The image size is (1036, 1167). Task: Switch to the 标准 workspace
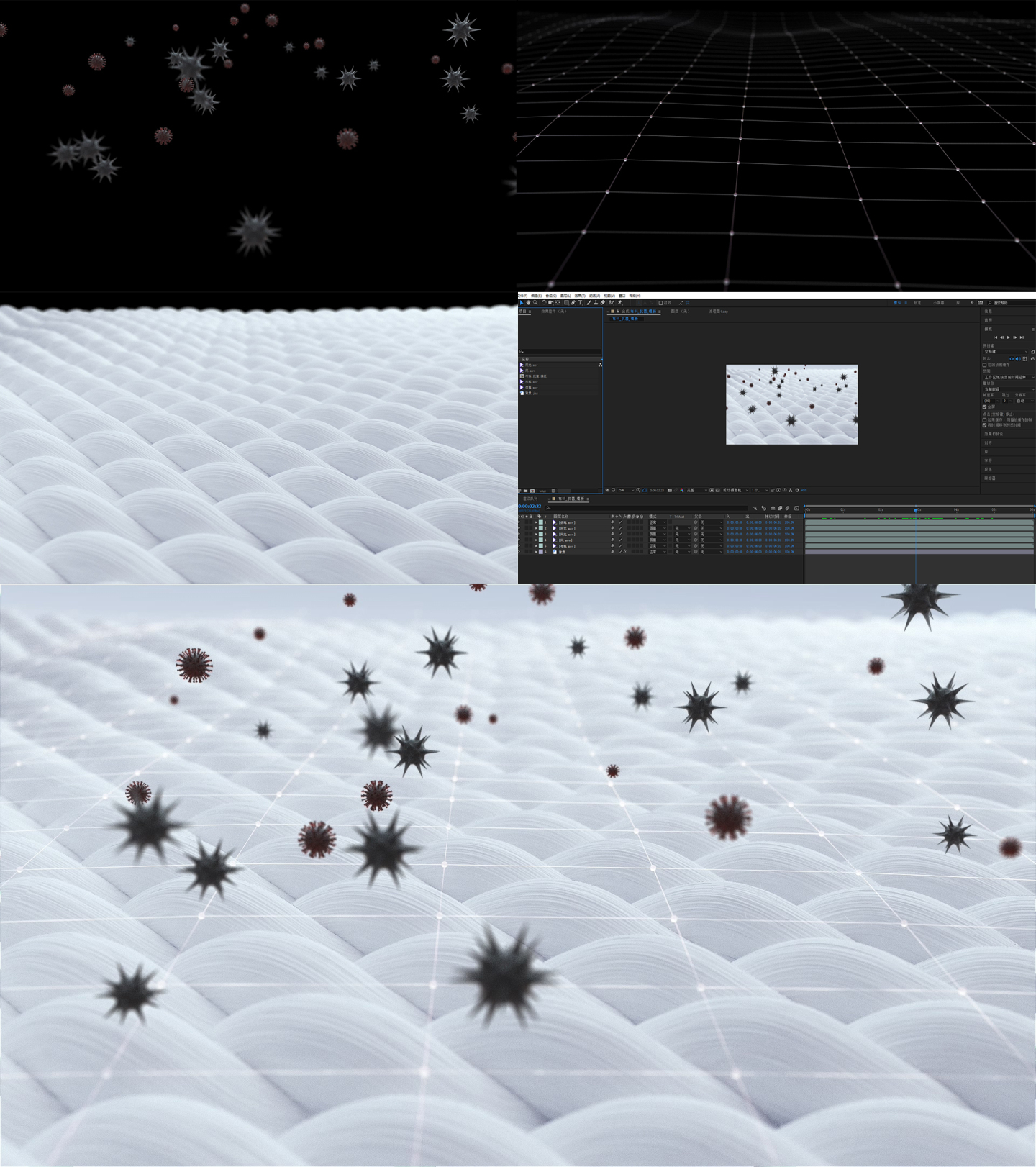(x=917, y=303)
